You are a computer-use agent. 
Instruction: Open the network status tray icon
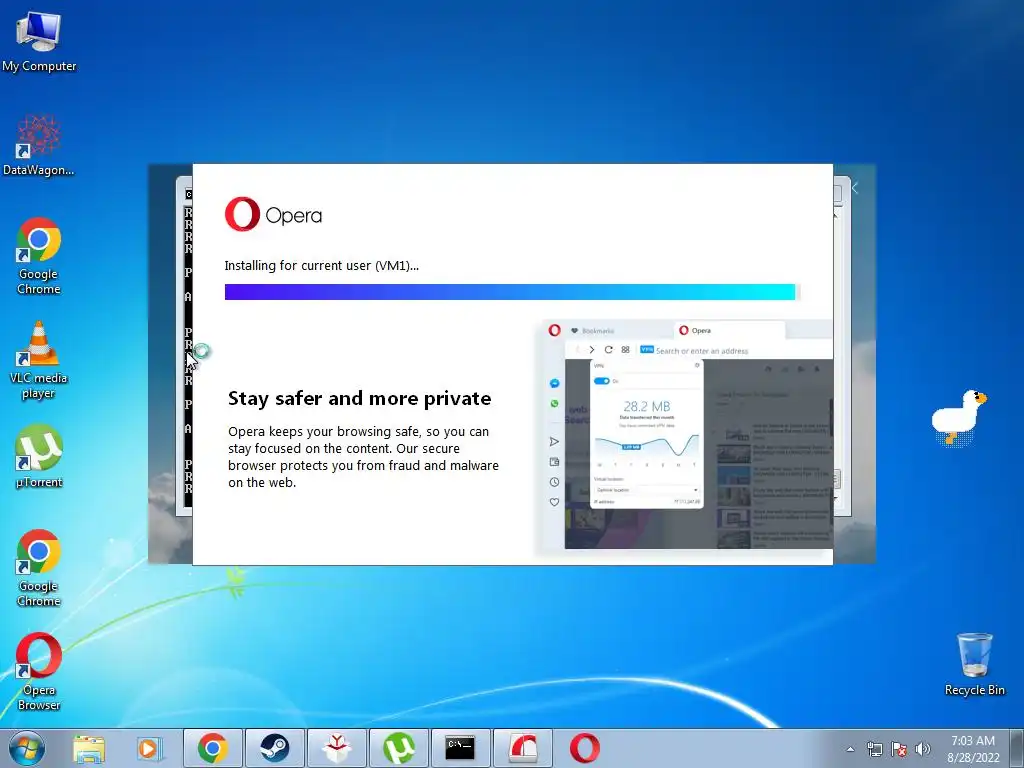(874, 749)
